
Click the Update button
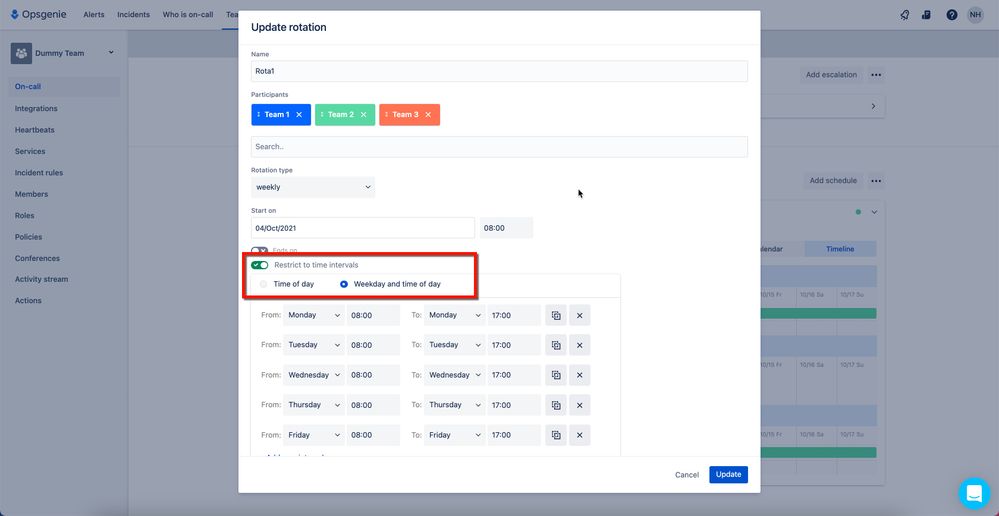(x=728, y=475)
